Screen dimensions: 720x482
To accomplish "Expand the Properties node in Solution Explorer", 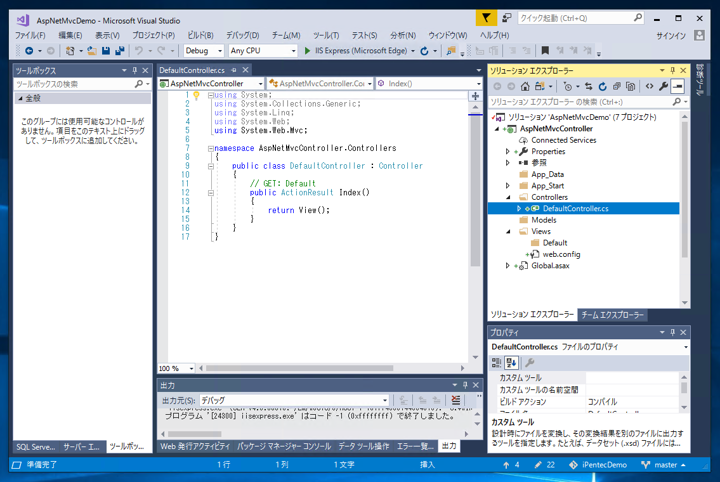I will pyautogui.click(x=507, y=151).
